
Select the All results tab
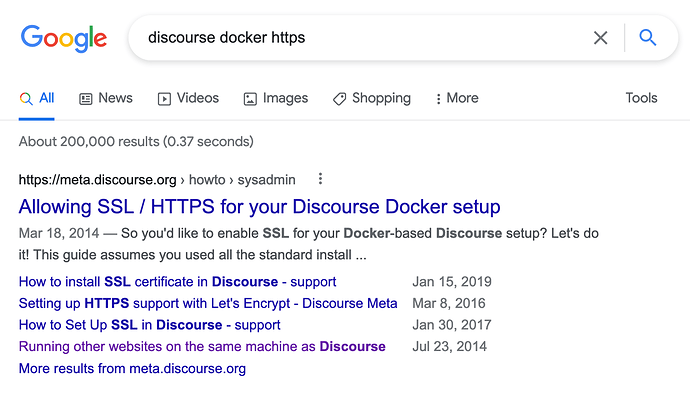pyautogui.click(x=37, y=98)
